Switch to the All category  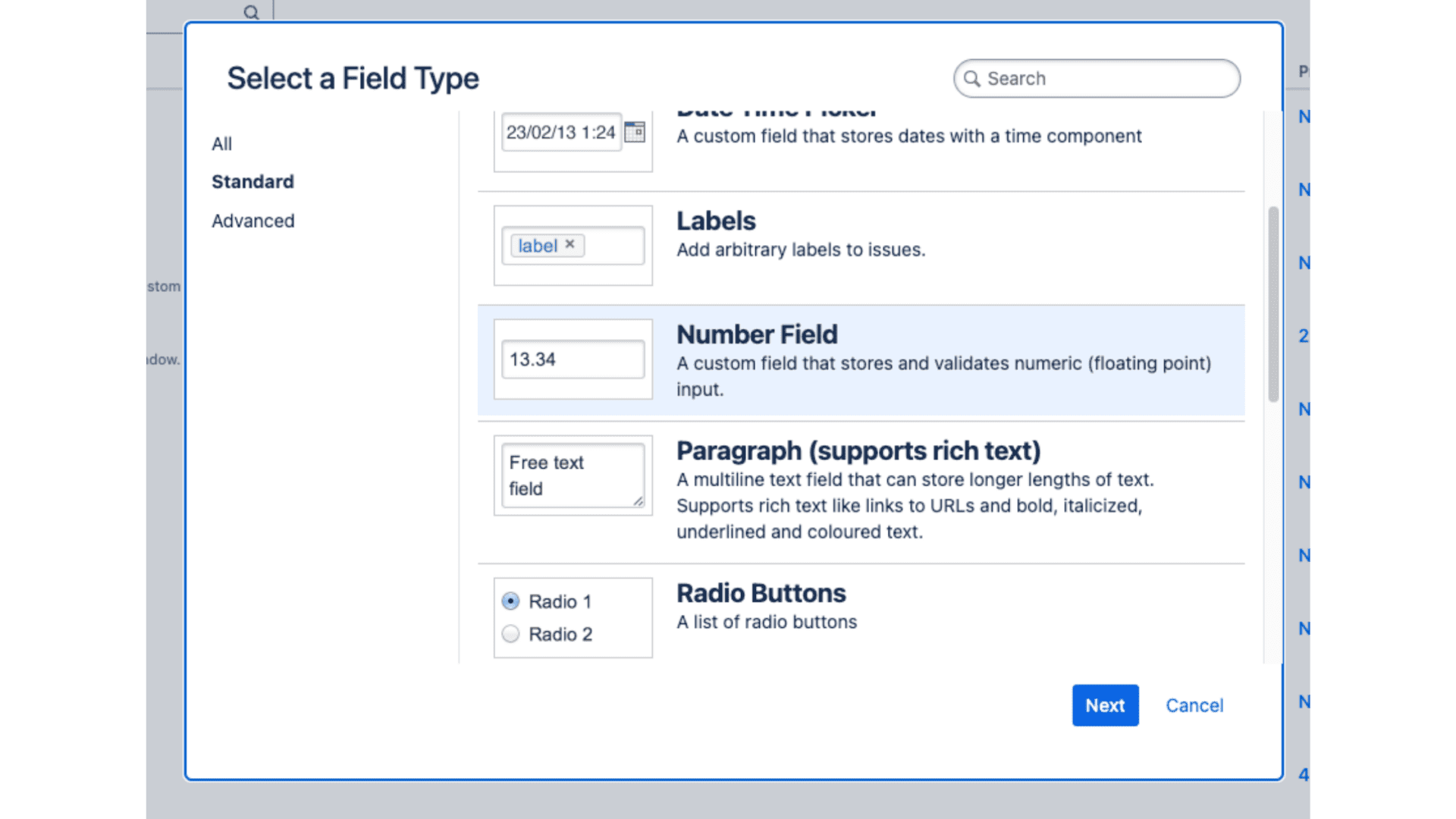coord(221,143)
